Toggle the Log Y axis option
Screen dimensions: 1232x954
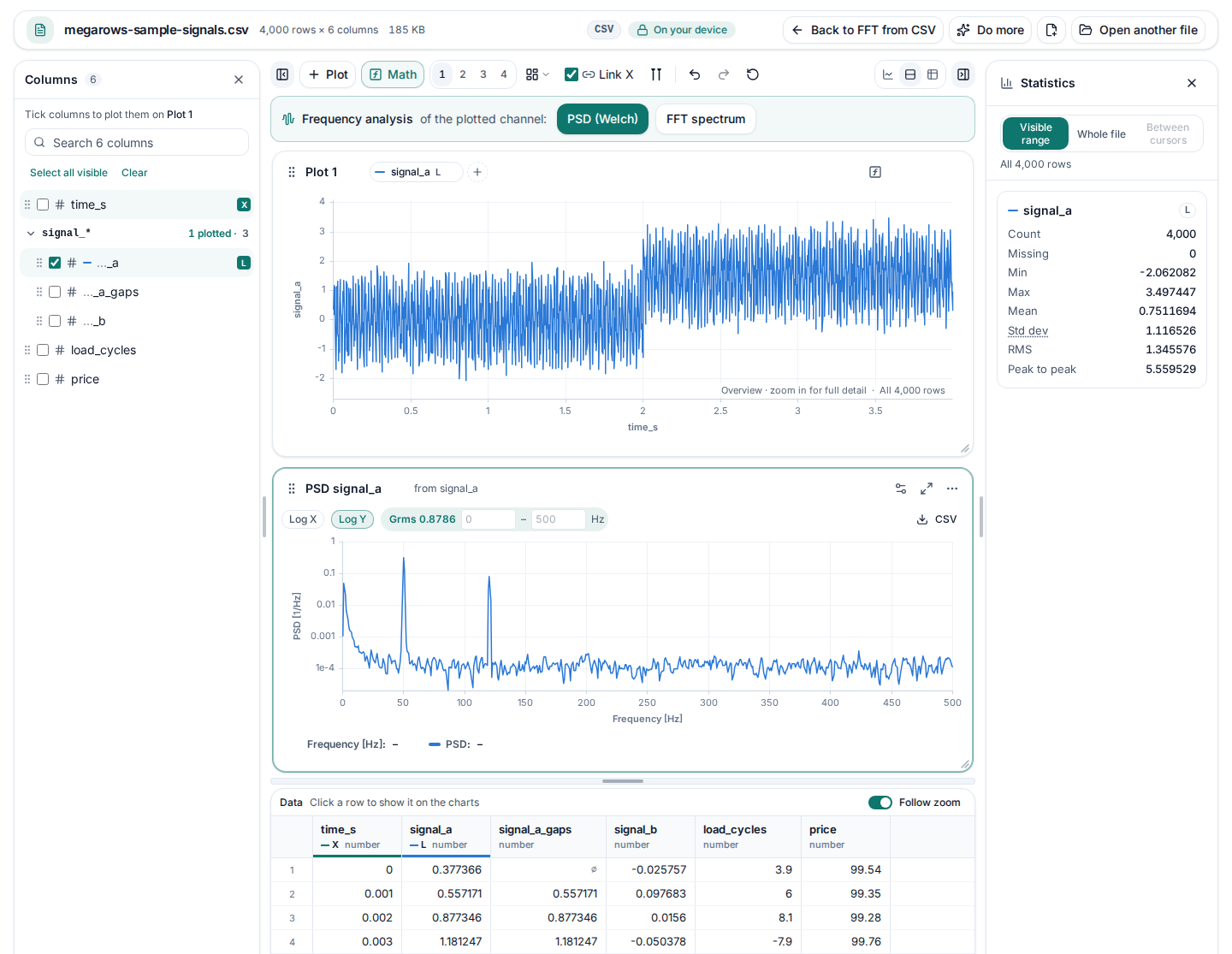(352, 519)
